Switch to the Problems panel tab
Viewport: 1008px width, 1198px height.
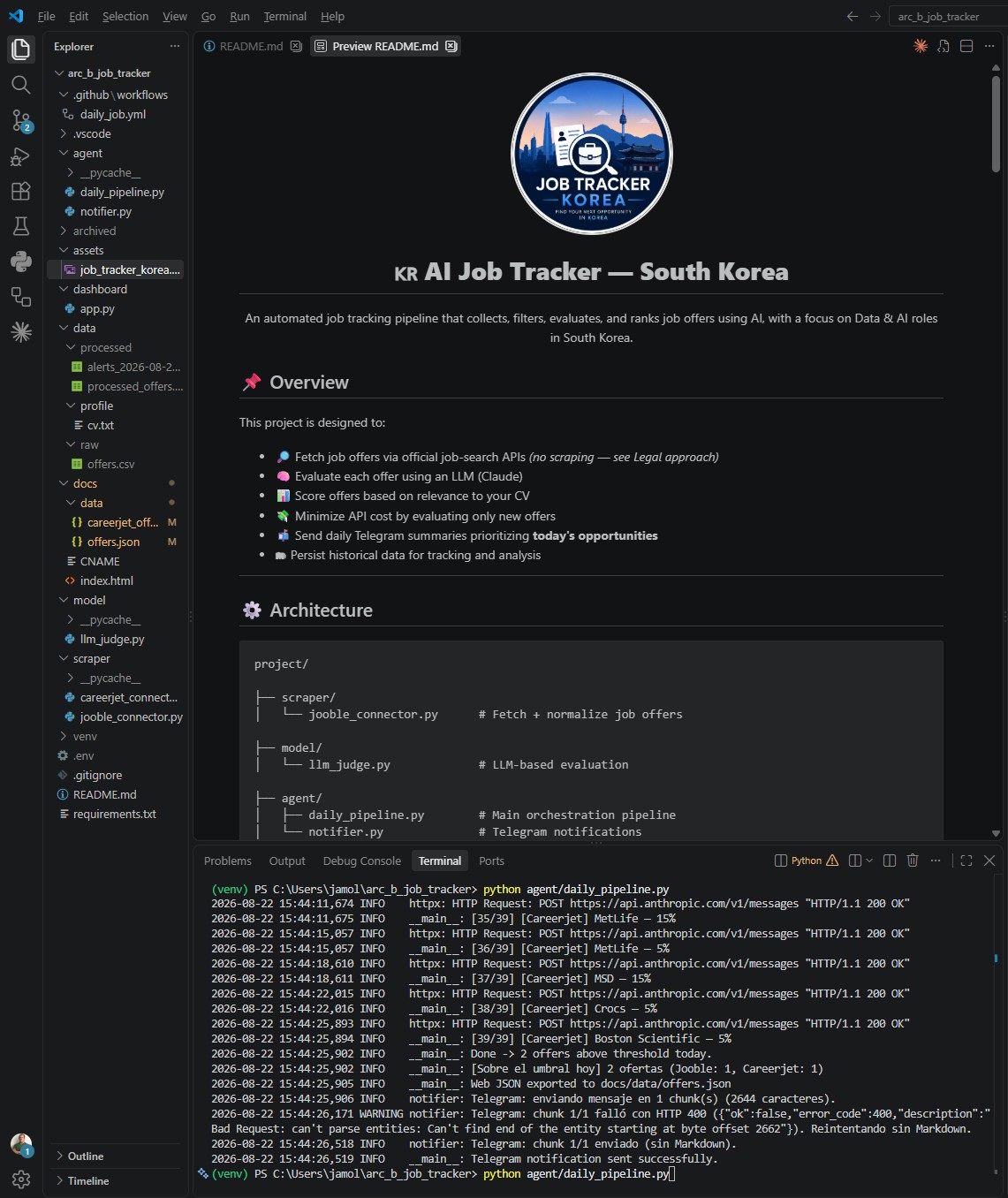228,861
